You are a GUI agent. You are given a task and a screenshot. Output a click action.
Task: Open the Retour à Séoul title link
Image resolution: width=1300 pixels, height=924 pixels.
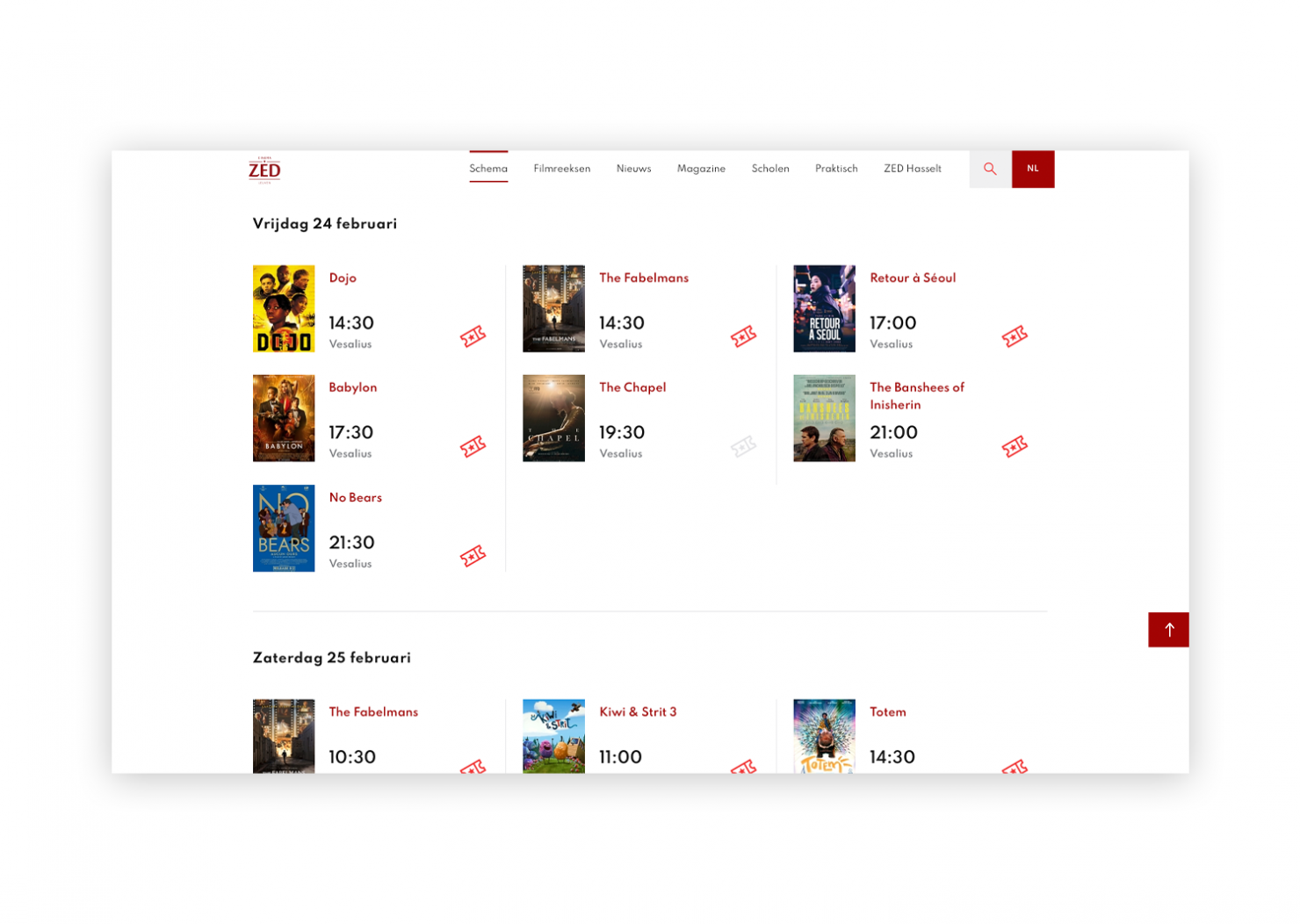click(x=913, y=278)
